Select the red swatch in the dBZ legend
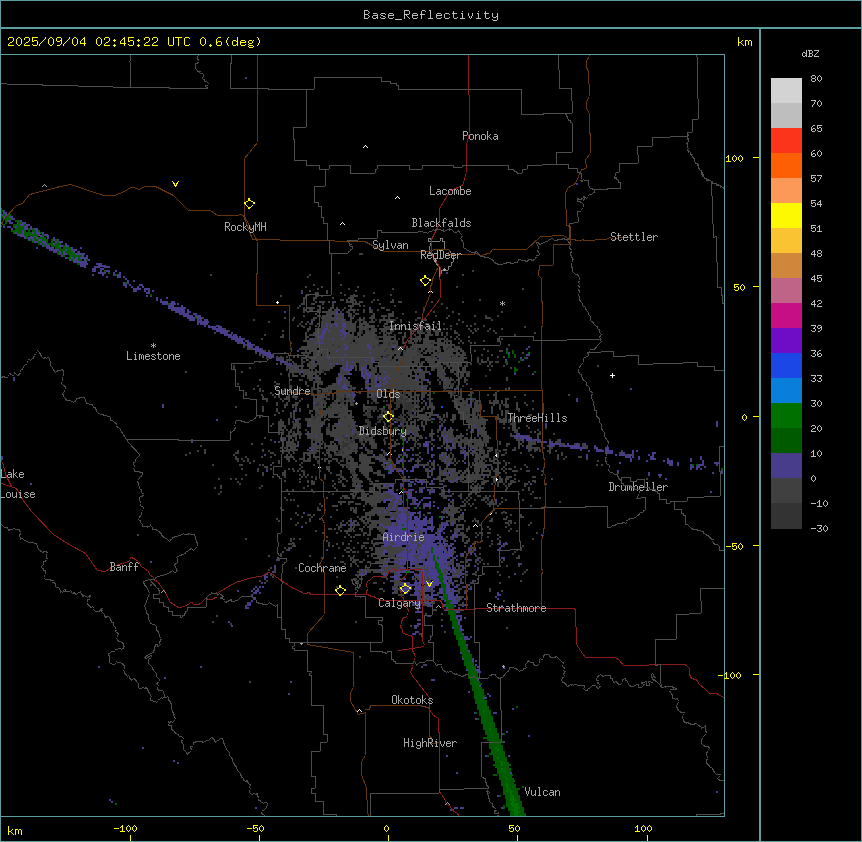This screenshot has height=842, width=862. click(x=786, y=140)
